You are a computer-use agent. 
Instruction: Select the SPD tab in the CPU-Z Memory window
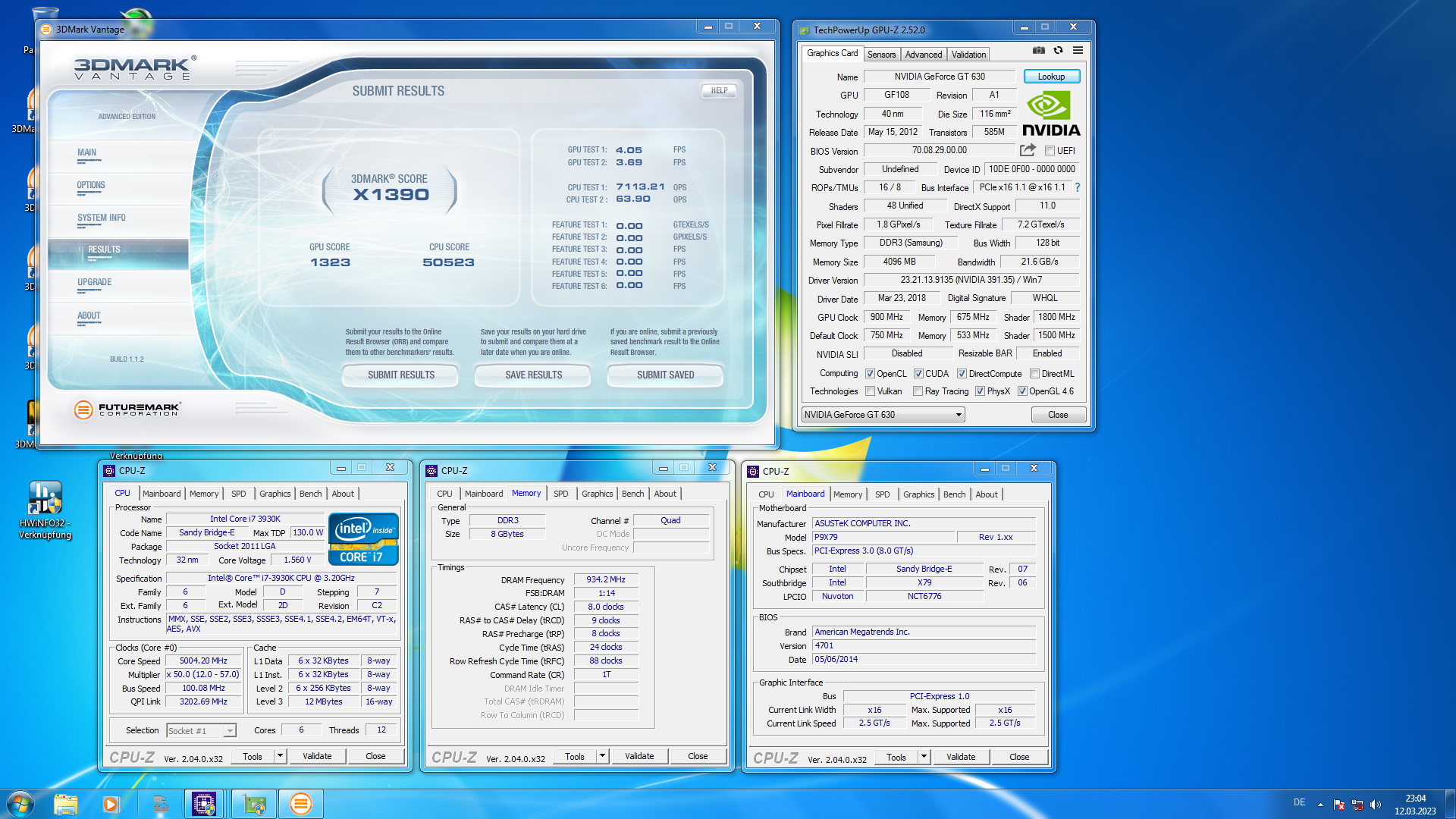(x=560, y=494)
